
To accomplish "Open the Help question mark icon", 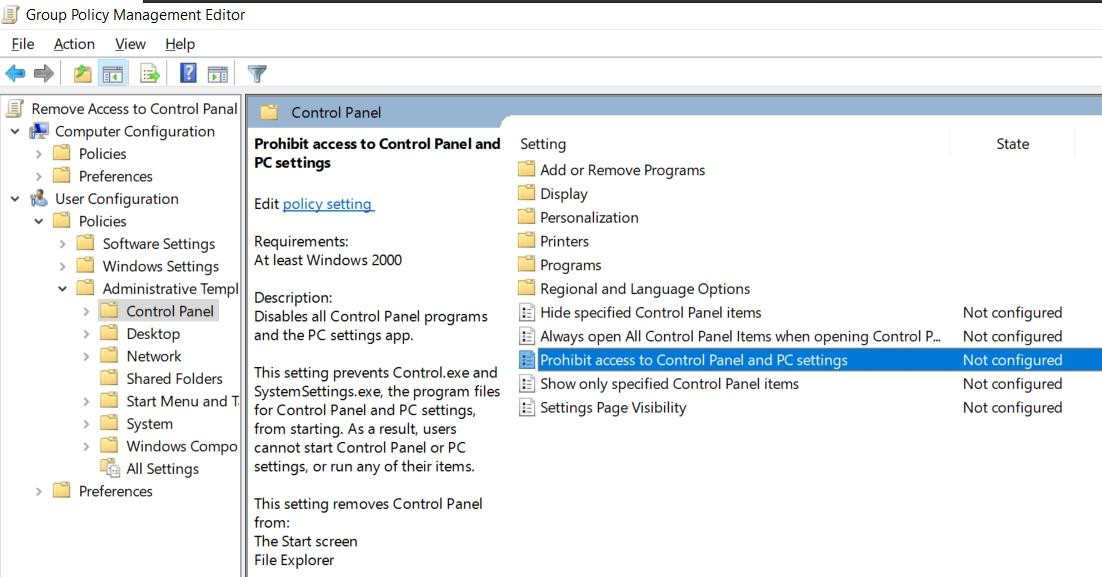I will point(188,72).
